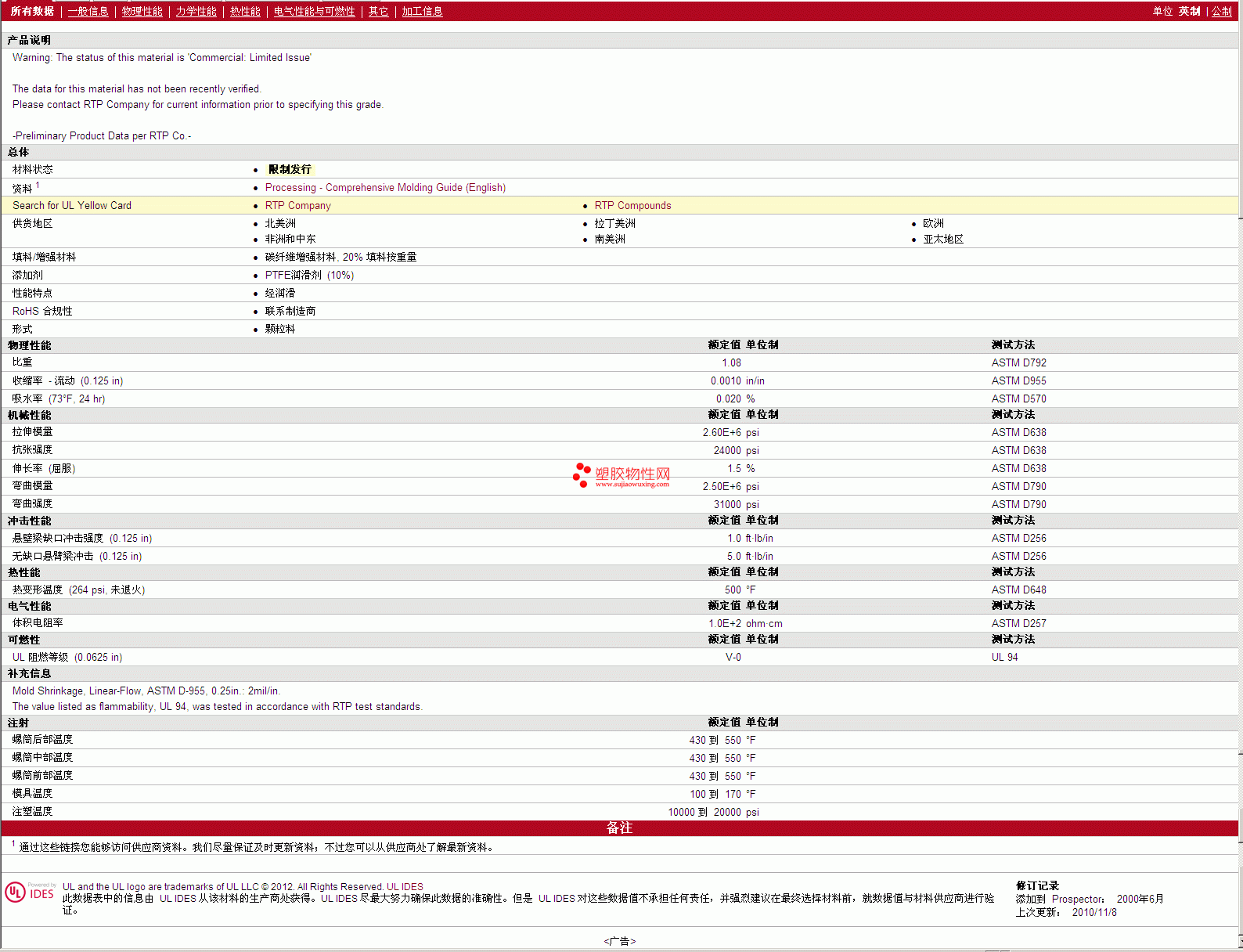Image resolution: width=1243 pixels, height=952 pixels.
Task: Click the 伸长率 (屈服) row label
Action: tap(44, 468)
